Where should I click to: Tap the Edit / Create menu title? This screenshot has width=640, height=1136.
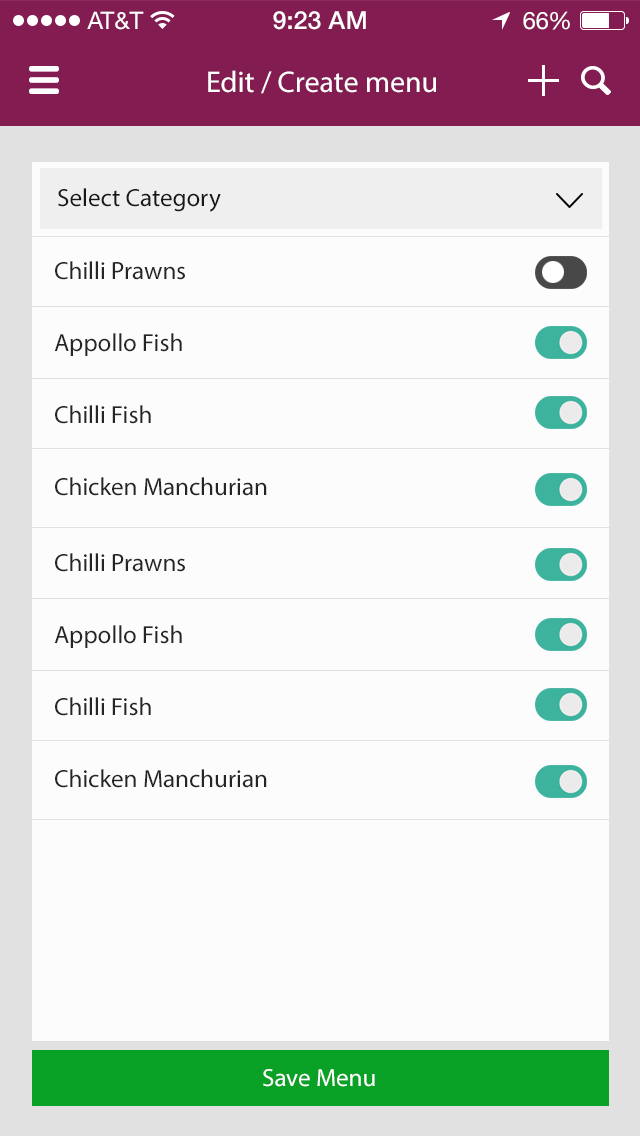(321, 82)
